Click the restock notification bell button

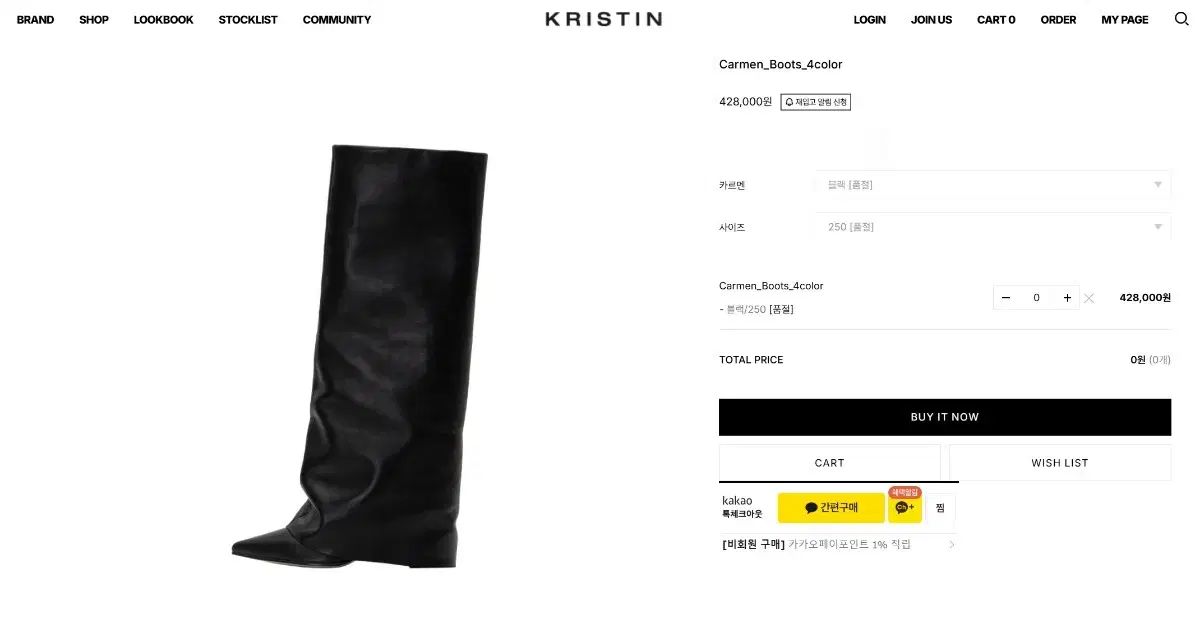tap(815, 102)
